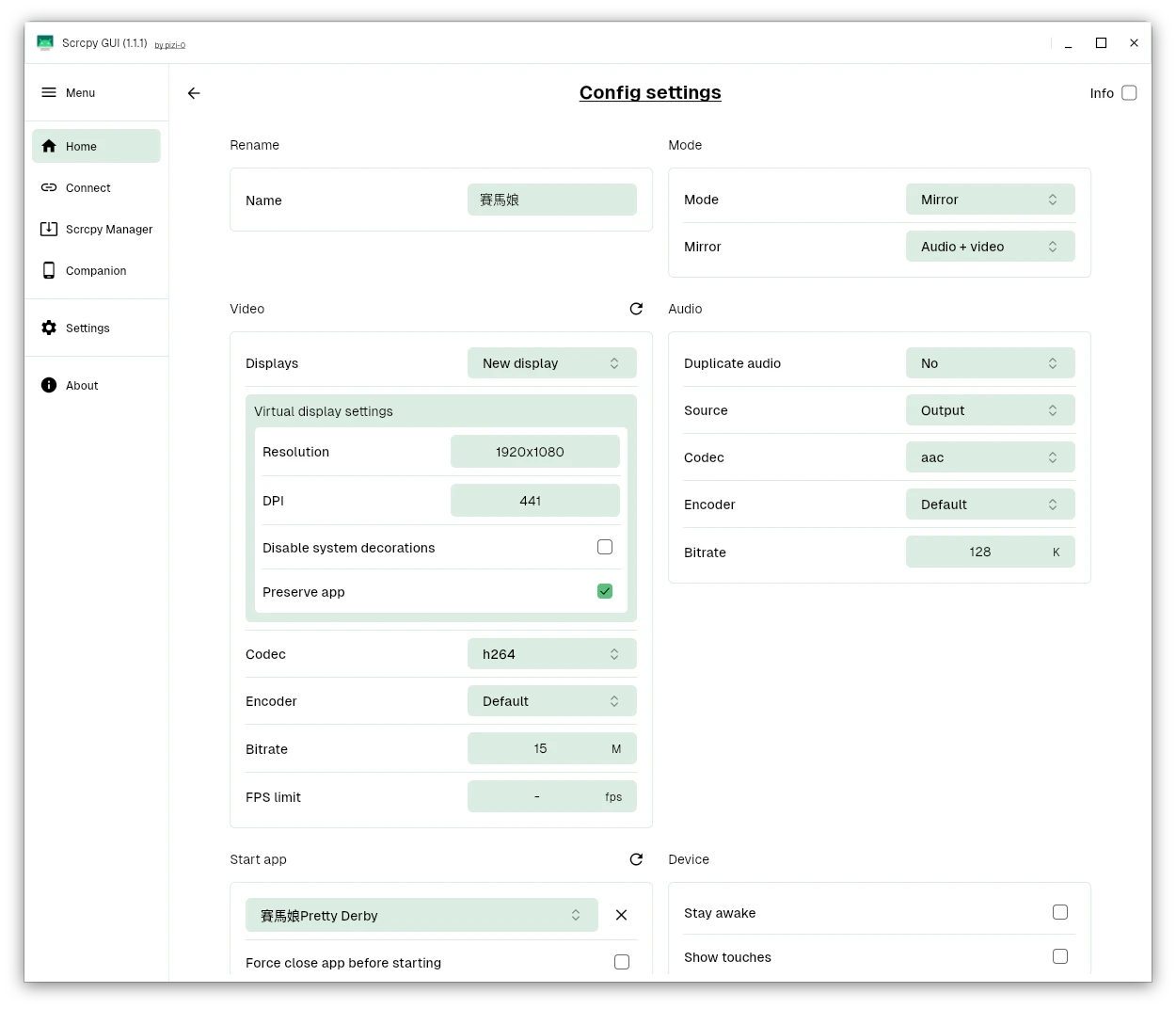Enable Disable system decorations checkbox
This screenshot has height=1009, width=1176.
point(605,547)
